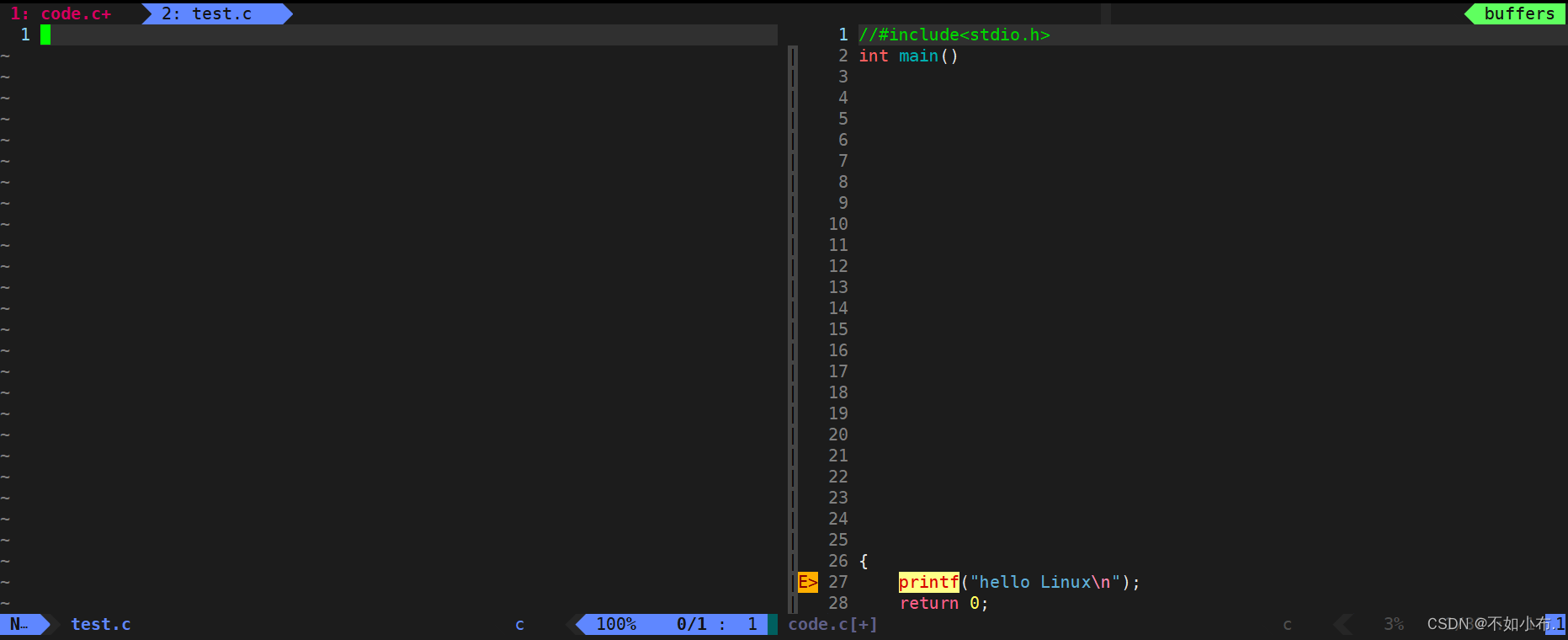Image resolution: width=1568 pixels, height=640 pixels.
Task: Click the "hello Linux\n" string literal
Action: 1045,582
